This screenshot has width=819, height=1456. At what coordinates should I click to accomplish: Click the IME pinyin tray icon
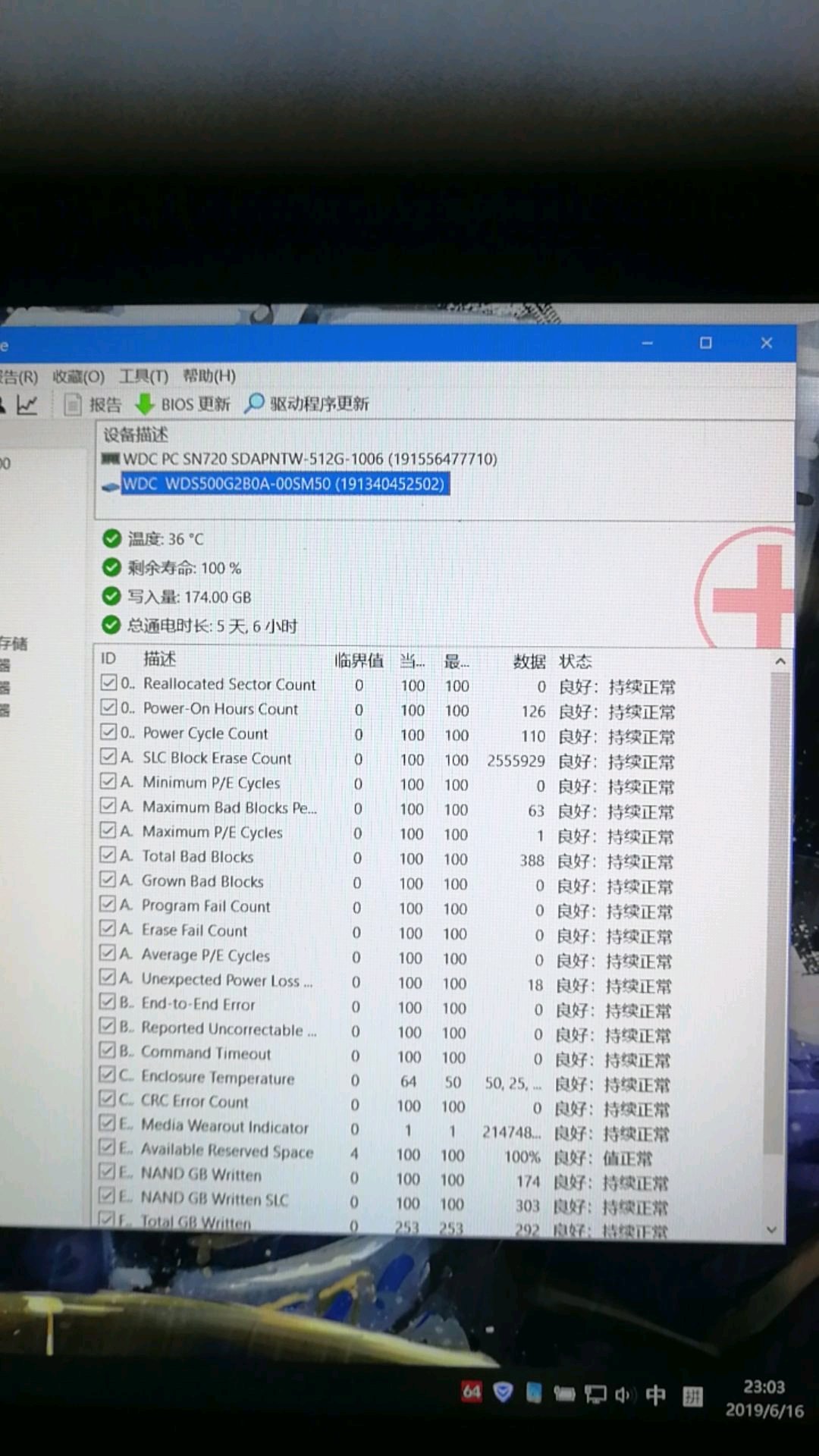[692, 1396]
